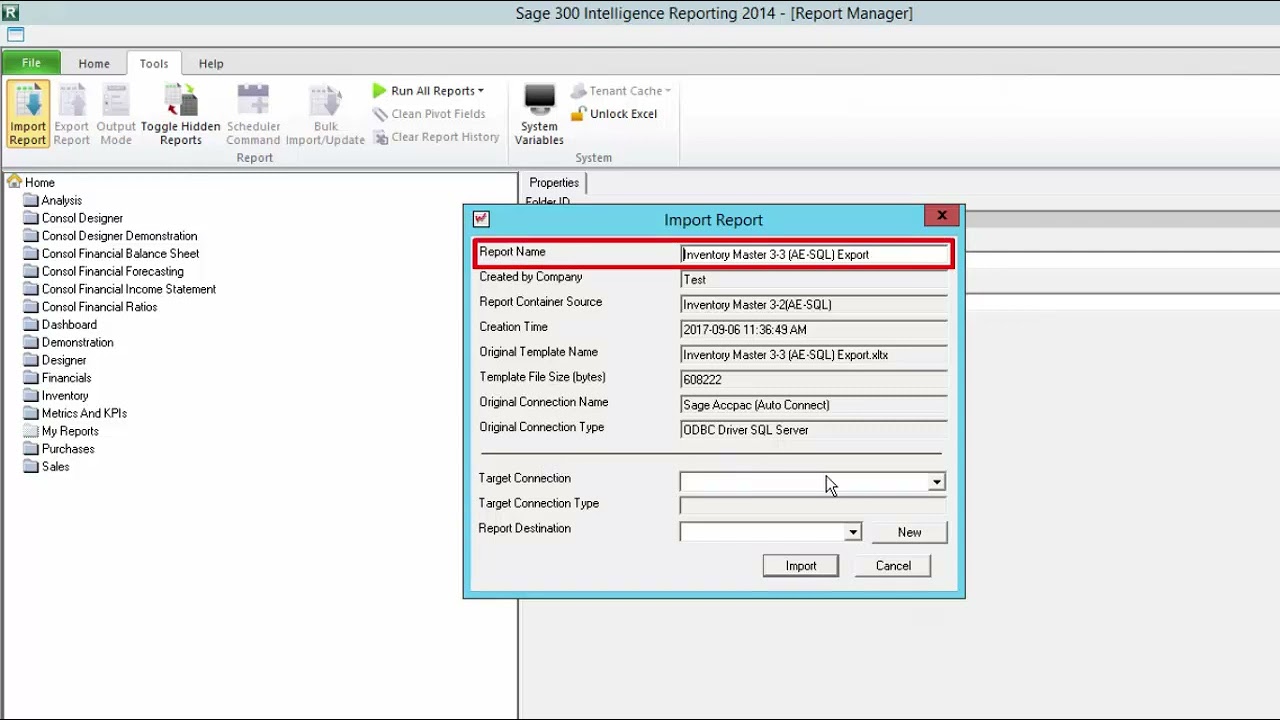
Task: Click the Target Connection Type field
Action: [813, 506]
